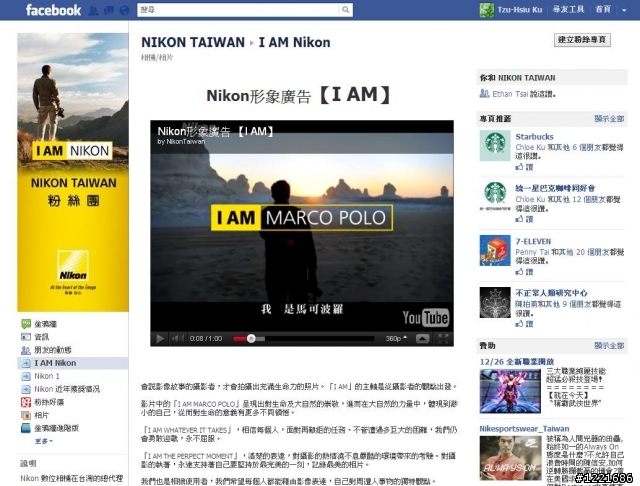Image resolution: width=640 pixels, height=486 pixels.
Task: Click the video expand arrow button
Action: pos(422,338)
